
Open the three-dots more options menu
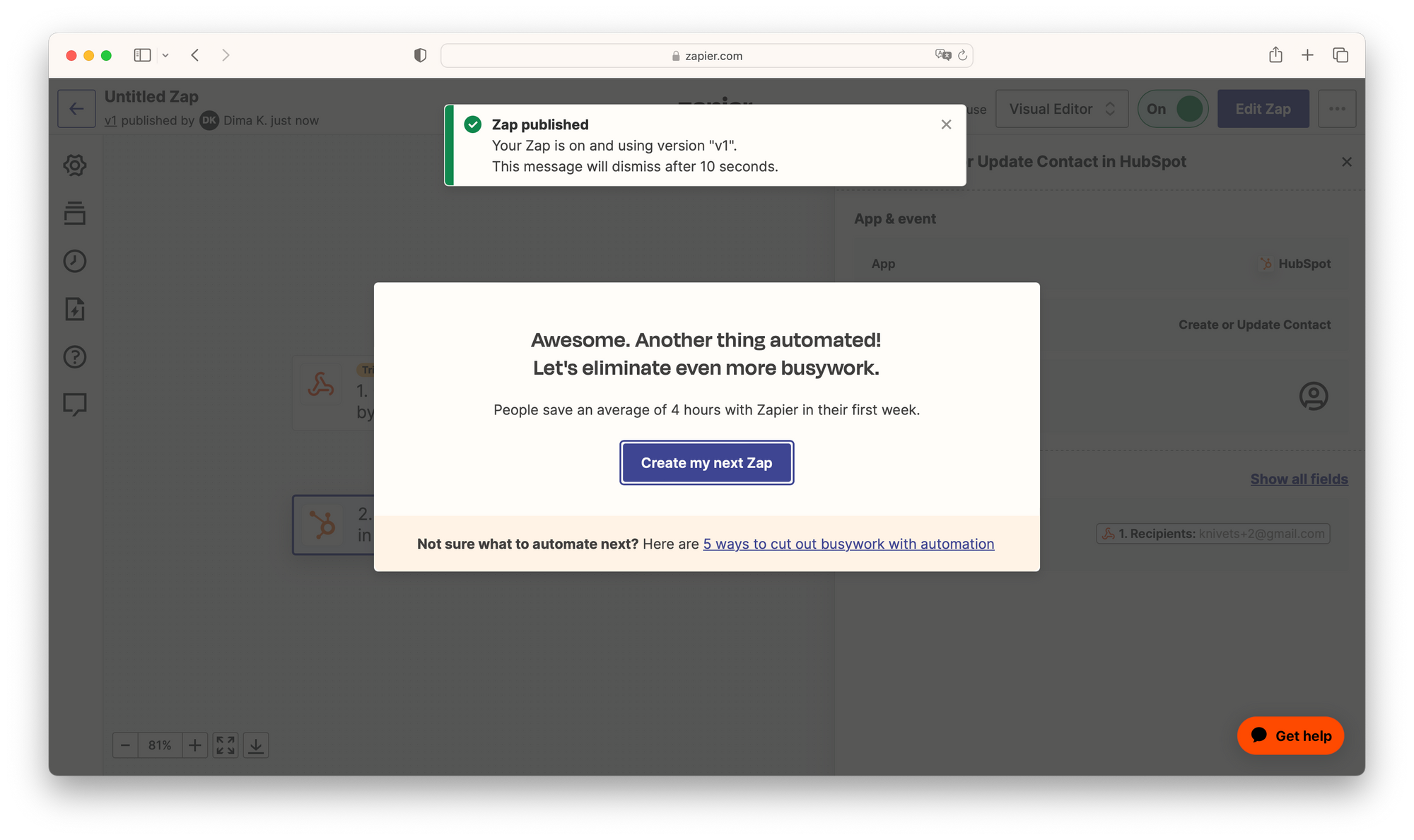pyautogui.click(x=1337, y=109)
